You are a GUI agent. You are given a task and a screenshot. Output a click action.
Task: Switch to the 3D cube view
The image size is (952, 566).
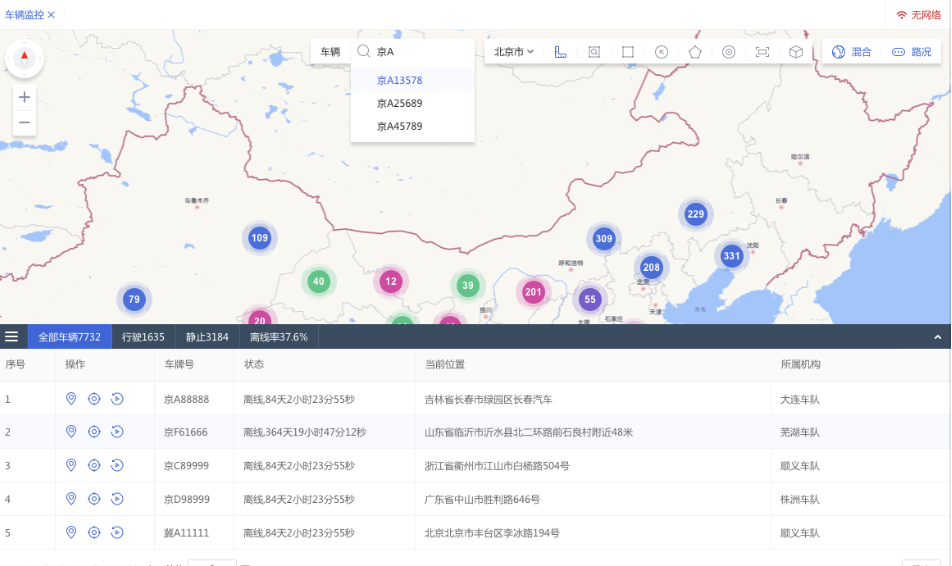point(796,52)
